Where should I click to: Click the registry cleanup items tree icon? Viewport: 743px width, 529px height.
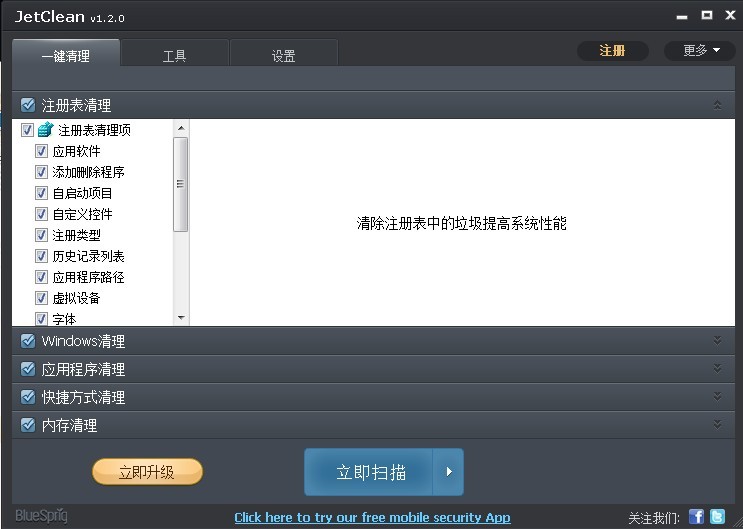click(x=45, y=130)
